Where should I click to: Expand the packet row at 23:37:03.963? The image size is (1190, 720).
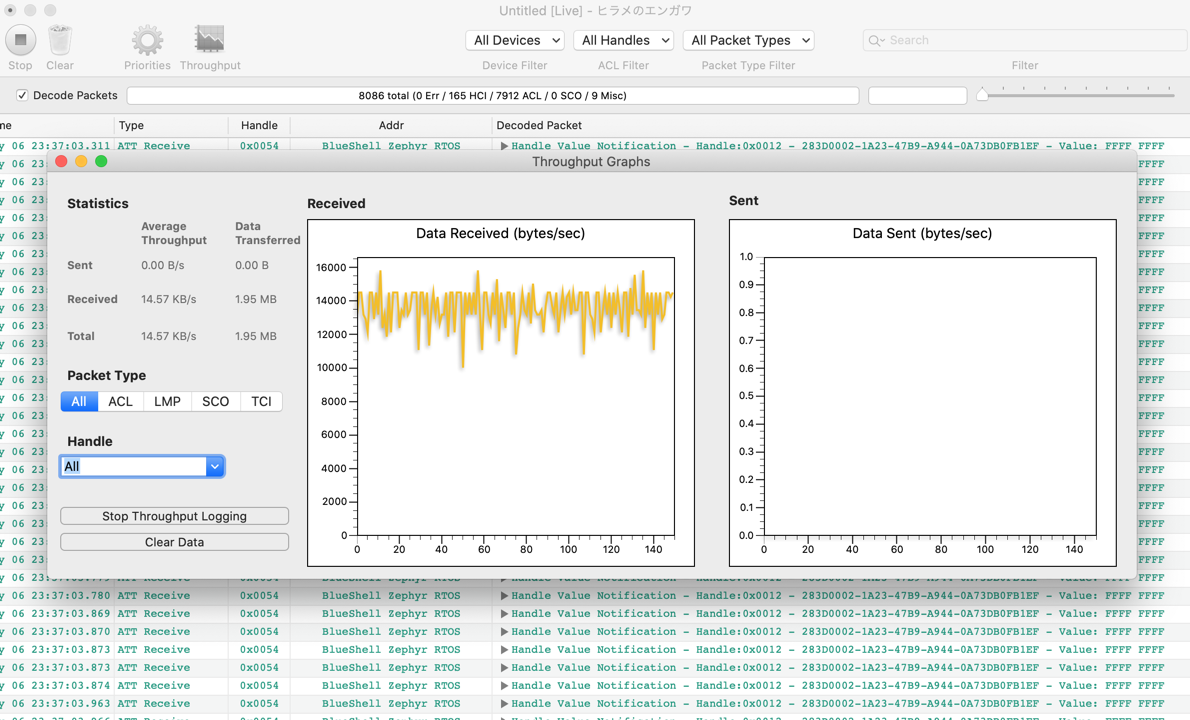504,703
